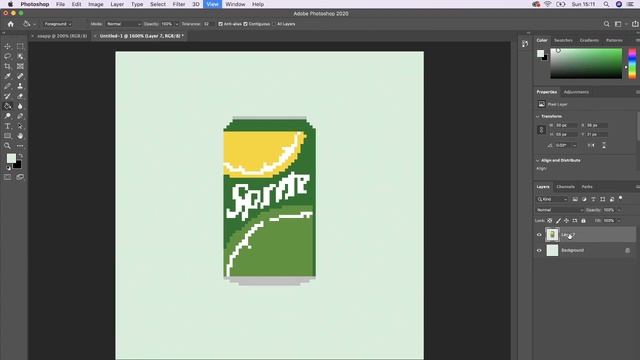Image resolution: width=640 pixels, height=360 pixels.
Task: Select the Crop tool
Action: (x=7, y=66)
